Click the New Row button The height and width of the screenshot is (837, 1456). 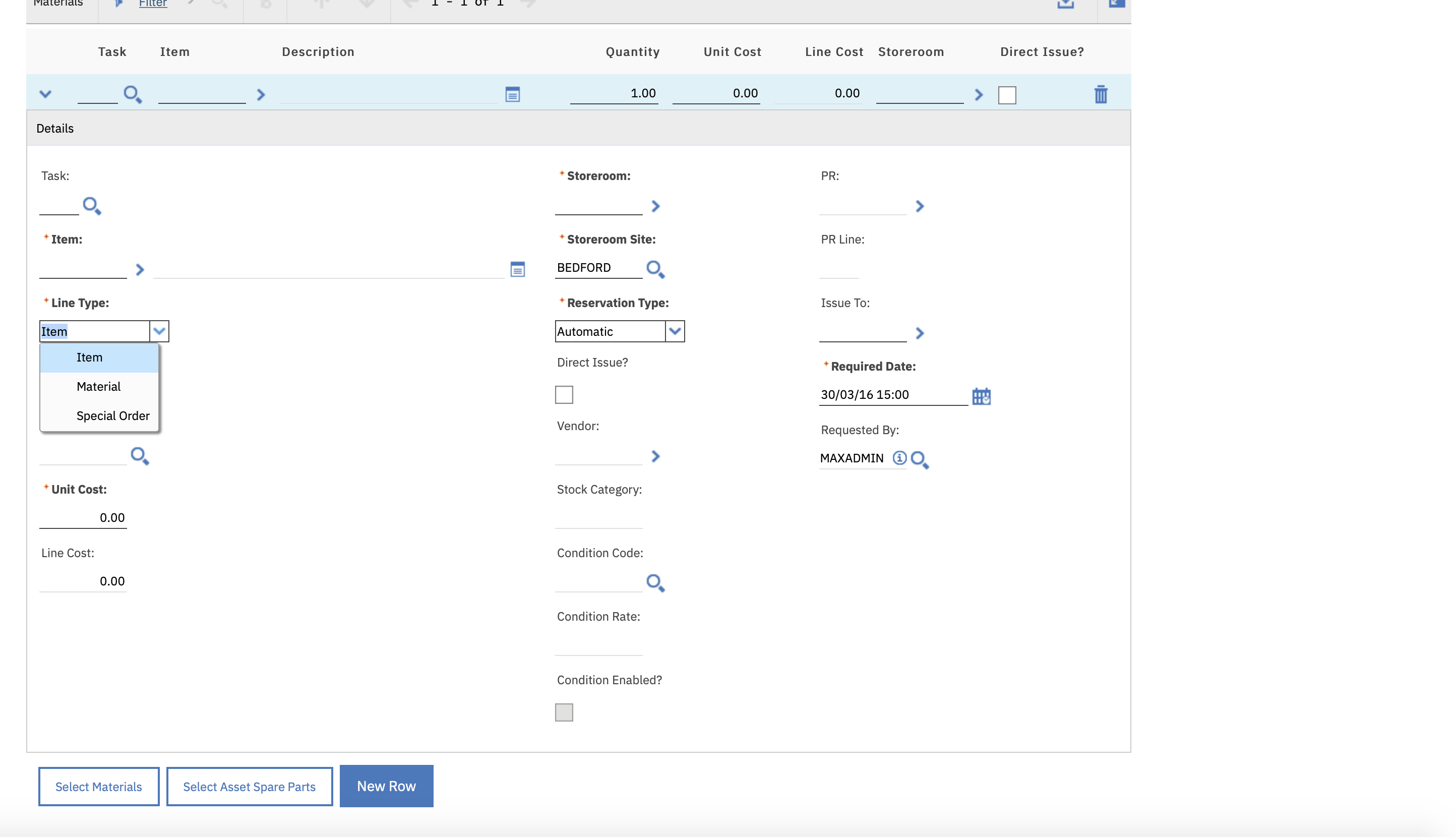386,786
